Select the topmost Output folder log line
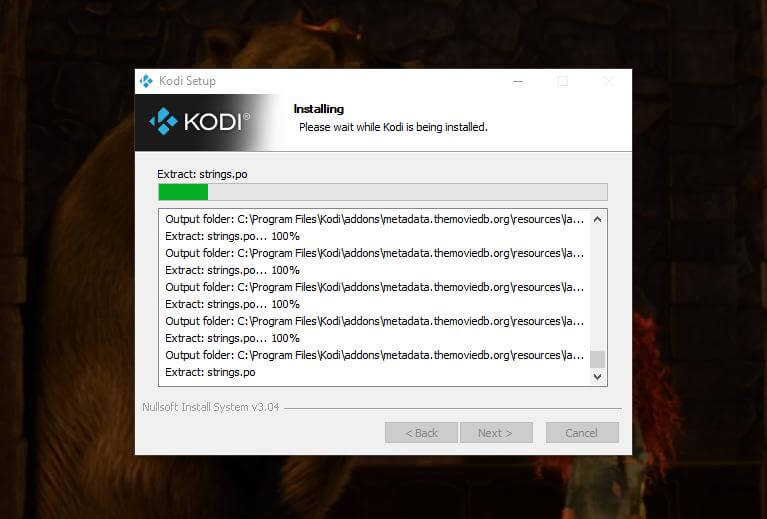The image size is (767, 519). pyautogui.click(x=374, y=219)
